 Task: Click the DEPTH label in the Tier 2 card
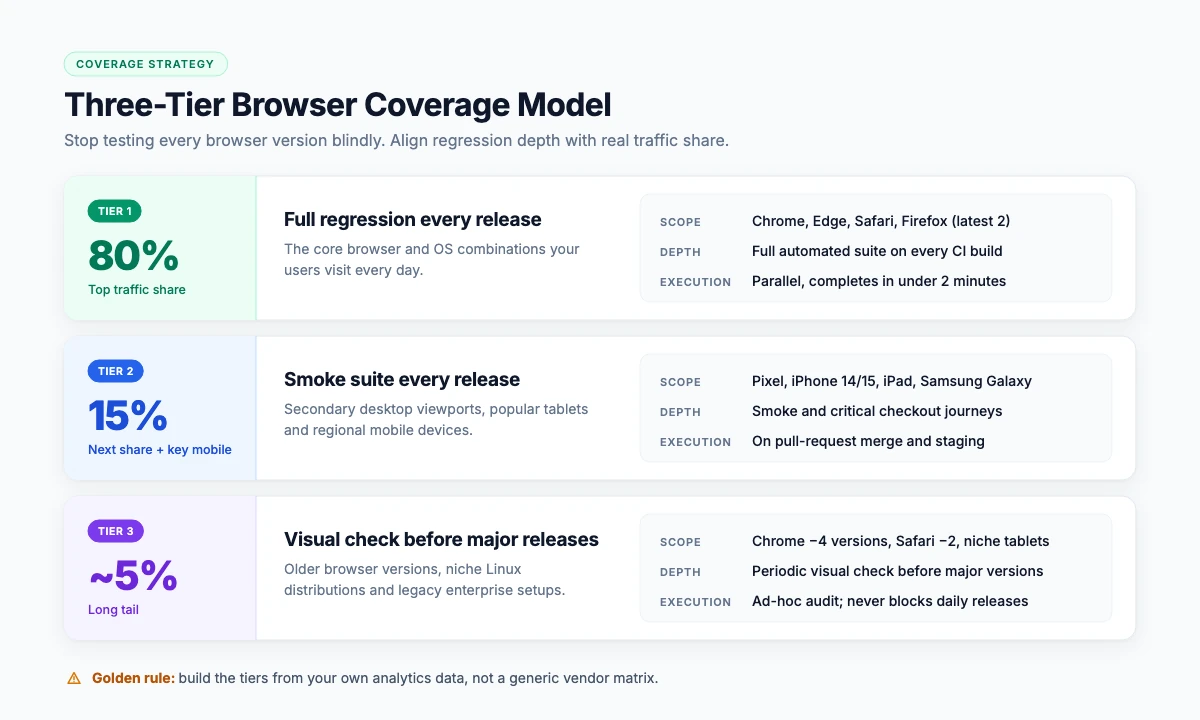(680, 412)
